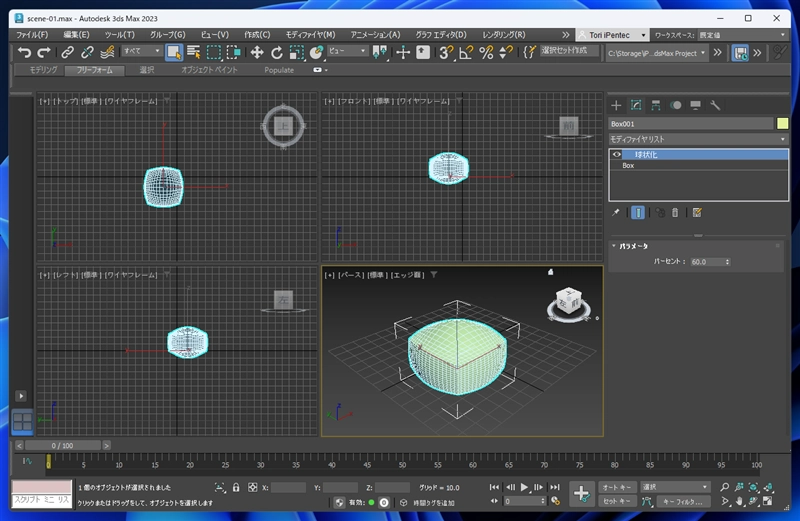Expand the modifier list dropdown モディファイヤリスト
Viewport: 800px width, 521px height.
[698, 139]
